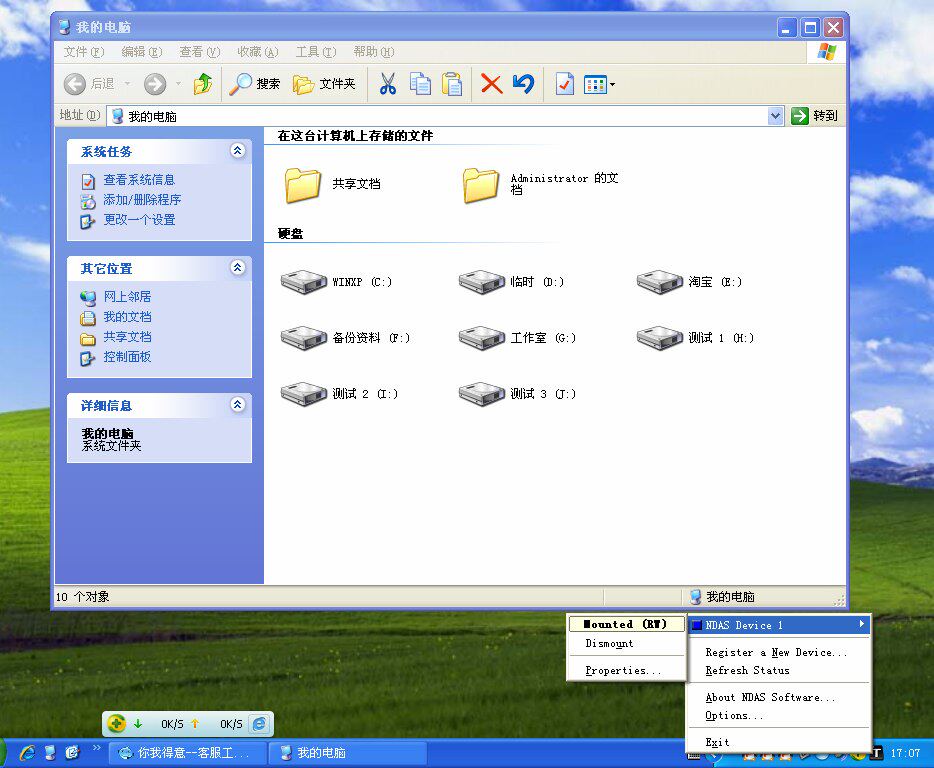Expand quick launch overflow chevron
The height and width of the screenshot is (768, 934).
(x=96, y=748)
